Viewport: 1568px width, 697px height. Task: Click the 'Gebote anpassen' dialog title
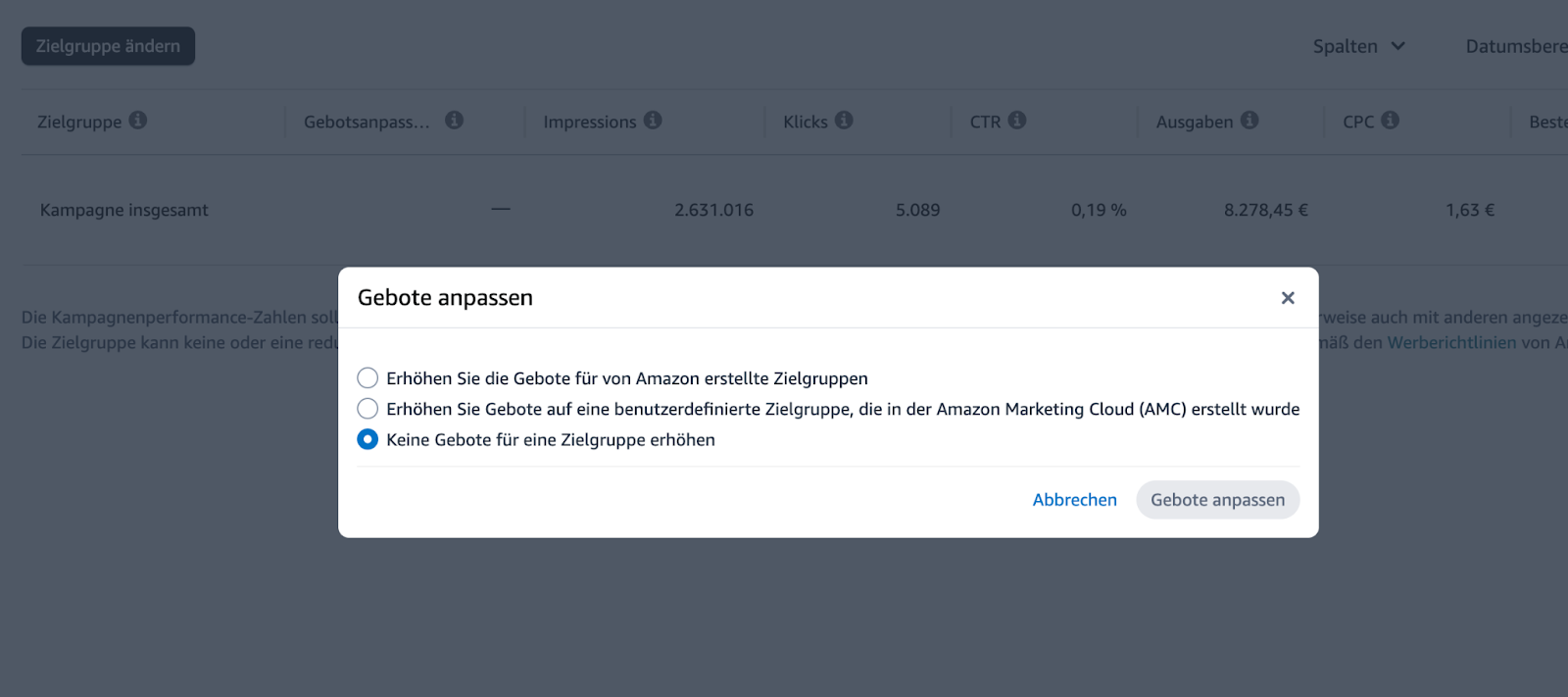coord(445,298)
